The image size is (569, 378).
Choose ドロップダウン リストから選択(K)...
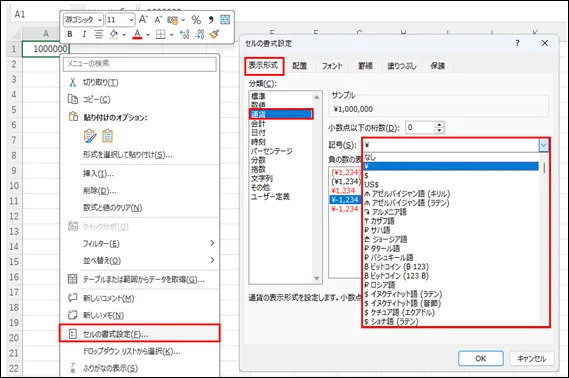tap(140, 351)
